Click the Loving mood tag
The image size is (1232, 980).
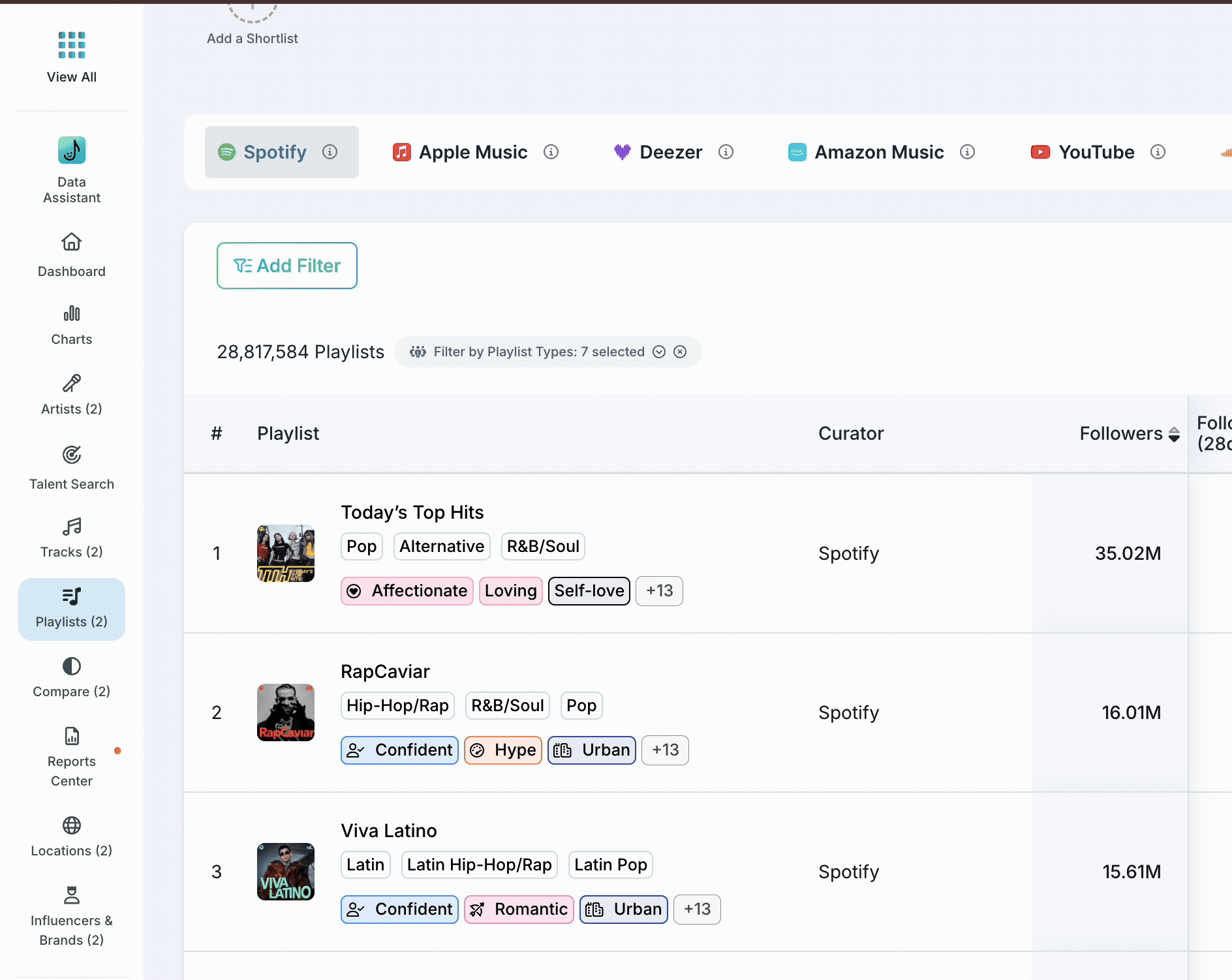511,590
